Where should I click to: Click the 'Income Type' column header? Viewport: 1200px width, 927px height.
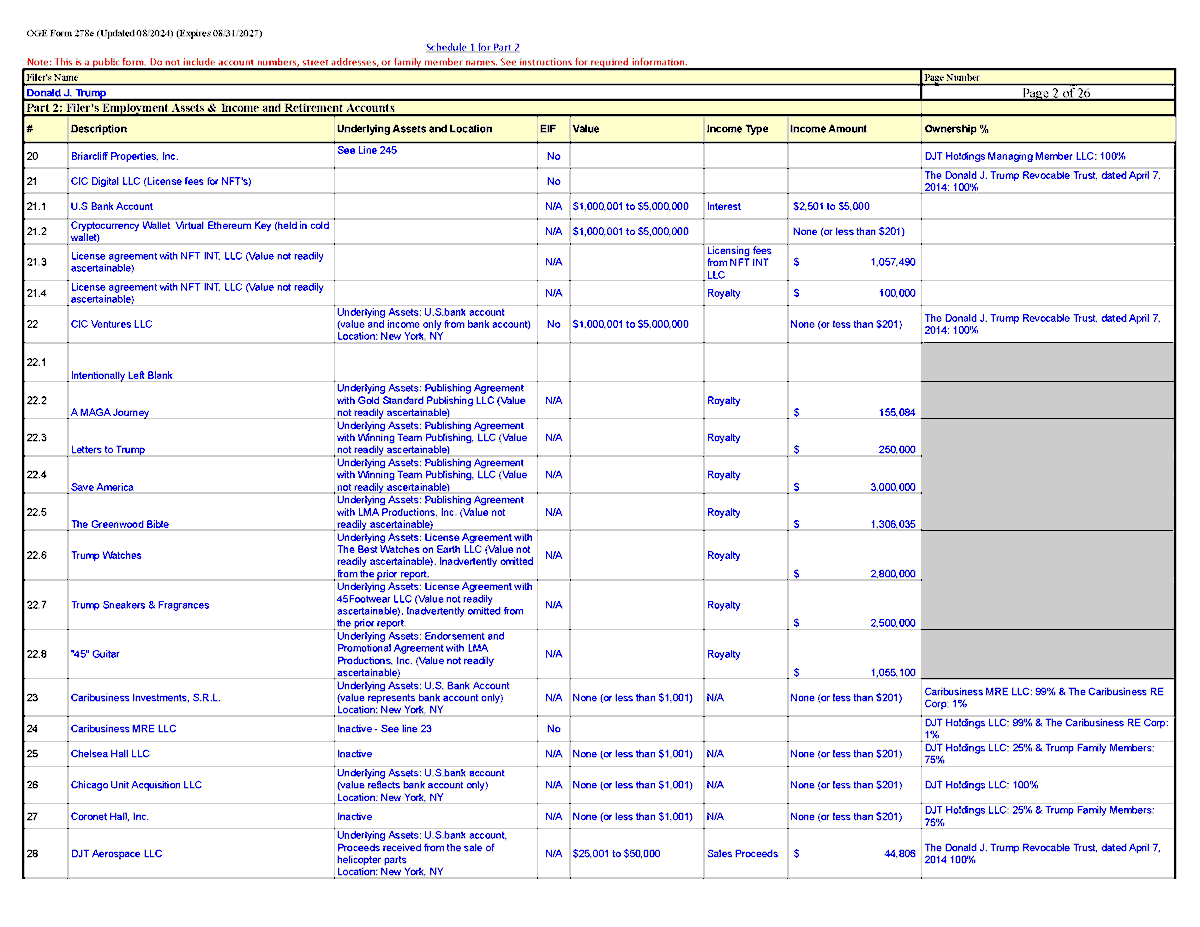(x=737, y=129)
